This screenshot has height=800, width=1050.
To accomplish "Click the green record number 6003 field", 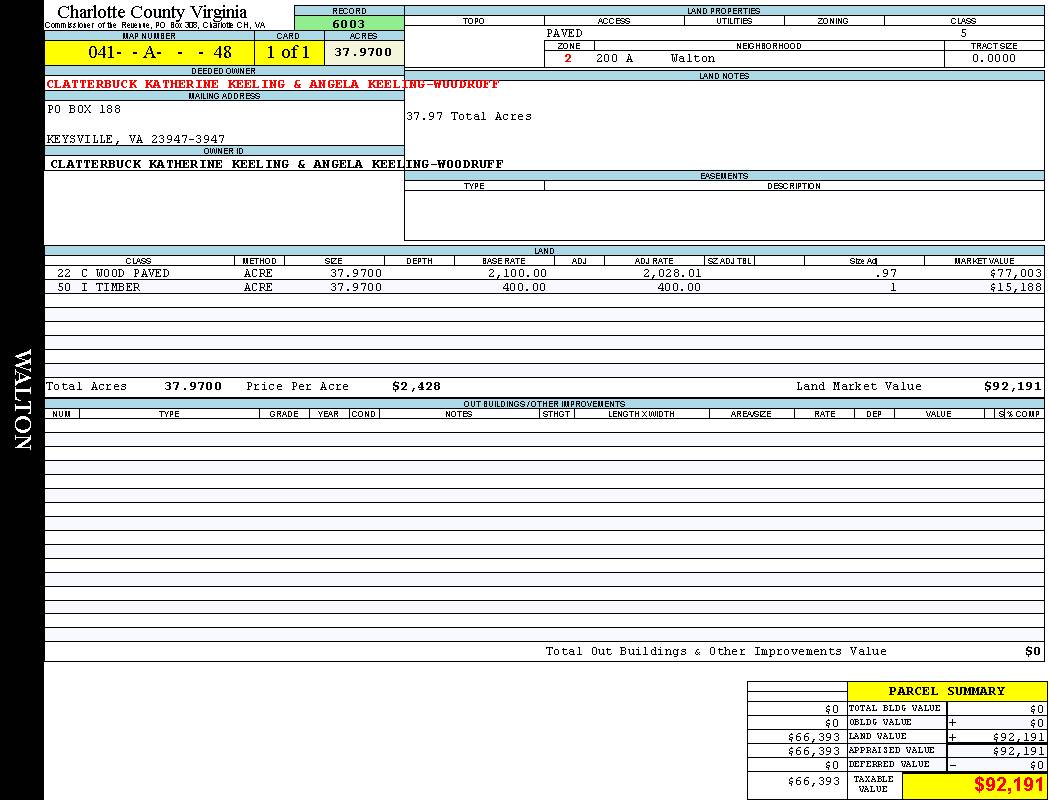I will pyautogui.click(x=349, y=24).
